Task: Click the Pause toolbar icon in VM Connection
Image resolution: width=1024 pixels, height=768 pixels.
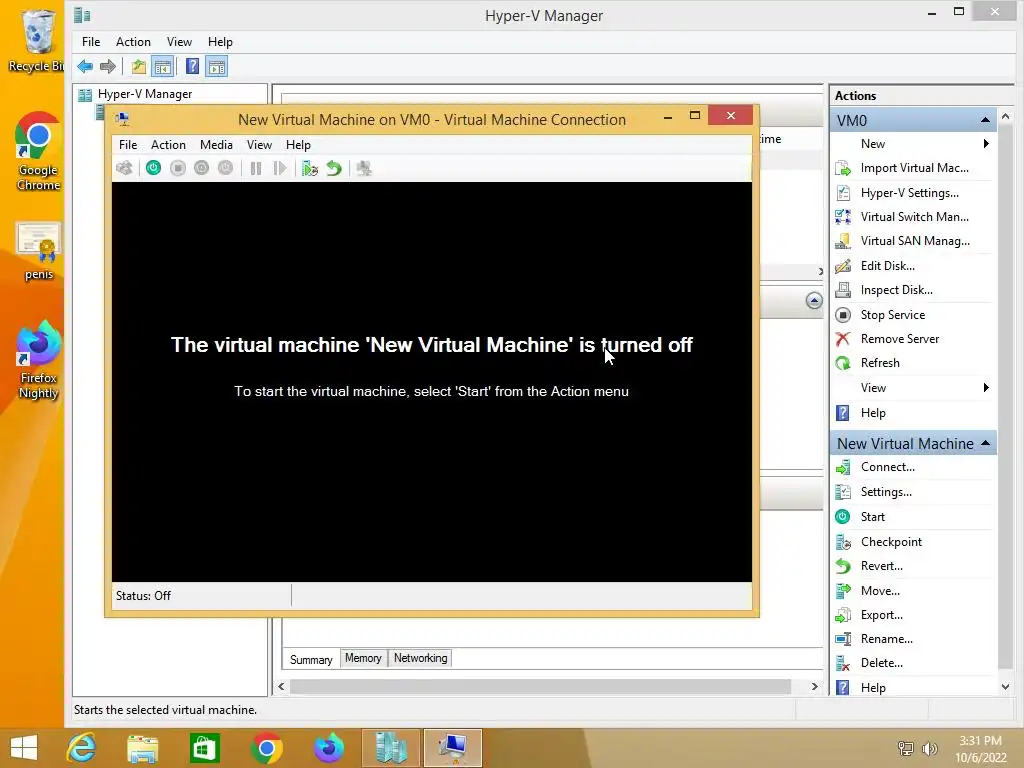Action: (x=255, y=168)
